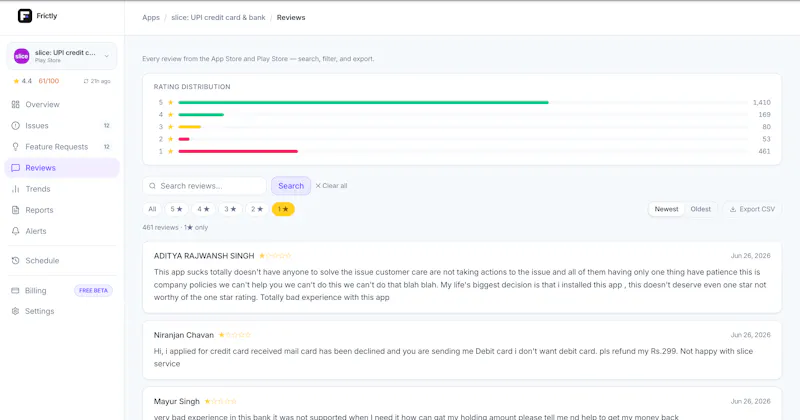Open the Schedule page
The image size is (800, 420).
click(x=62, y=261)
